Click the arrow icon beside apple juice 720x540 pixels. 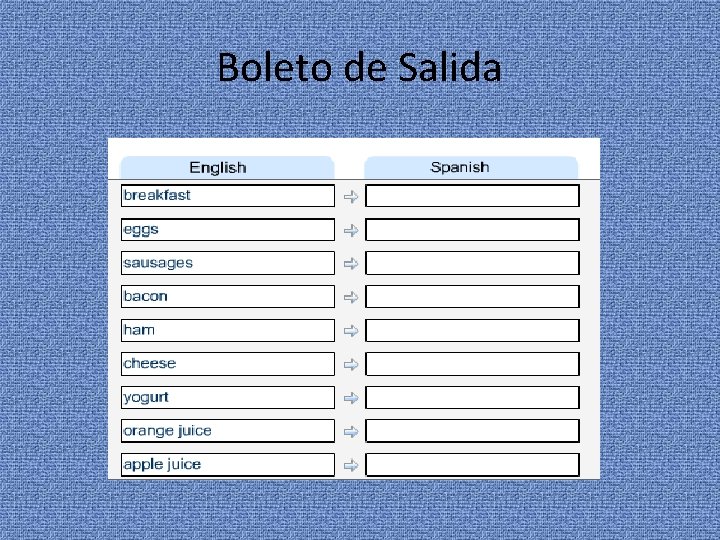pyautogui.click(x=351, y=465)
